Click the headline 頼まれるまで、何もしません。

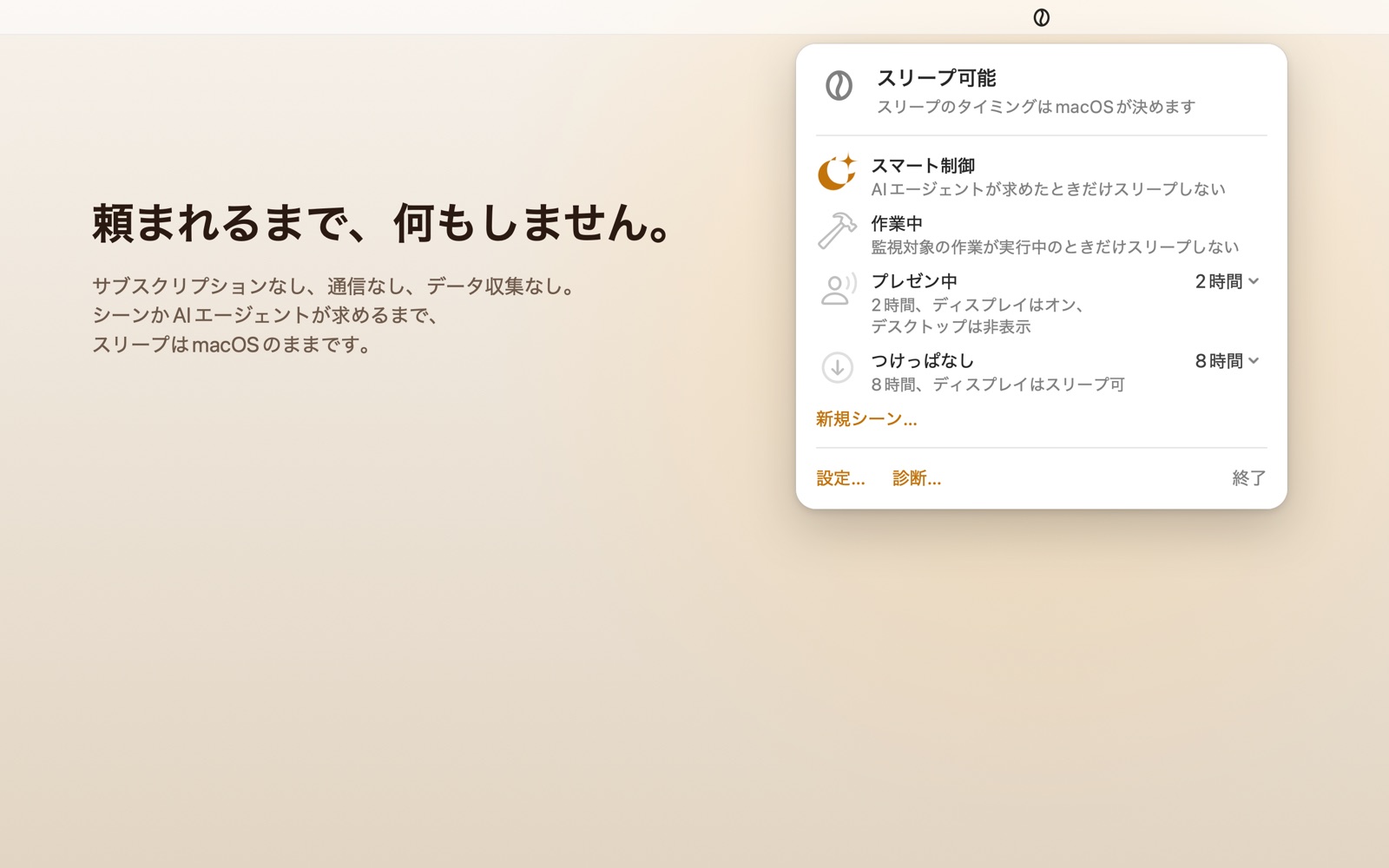(x=382, y=223)
